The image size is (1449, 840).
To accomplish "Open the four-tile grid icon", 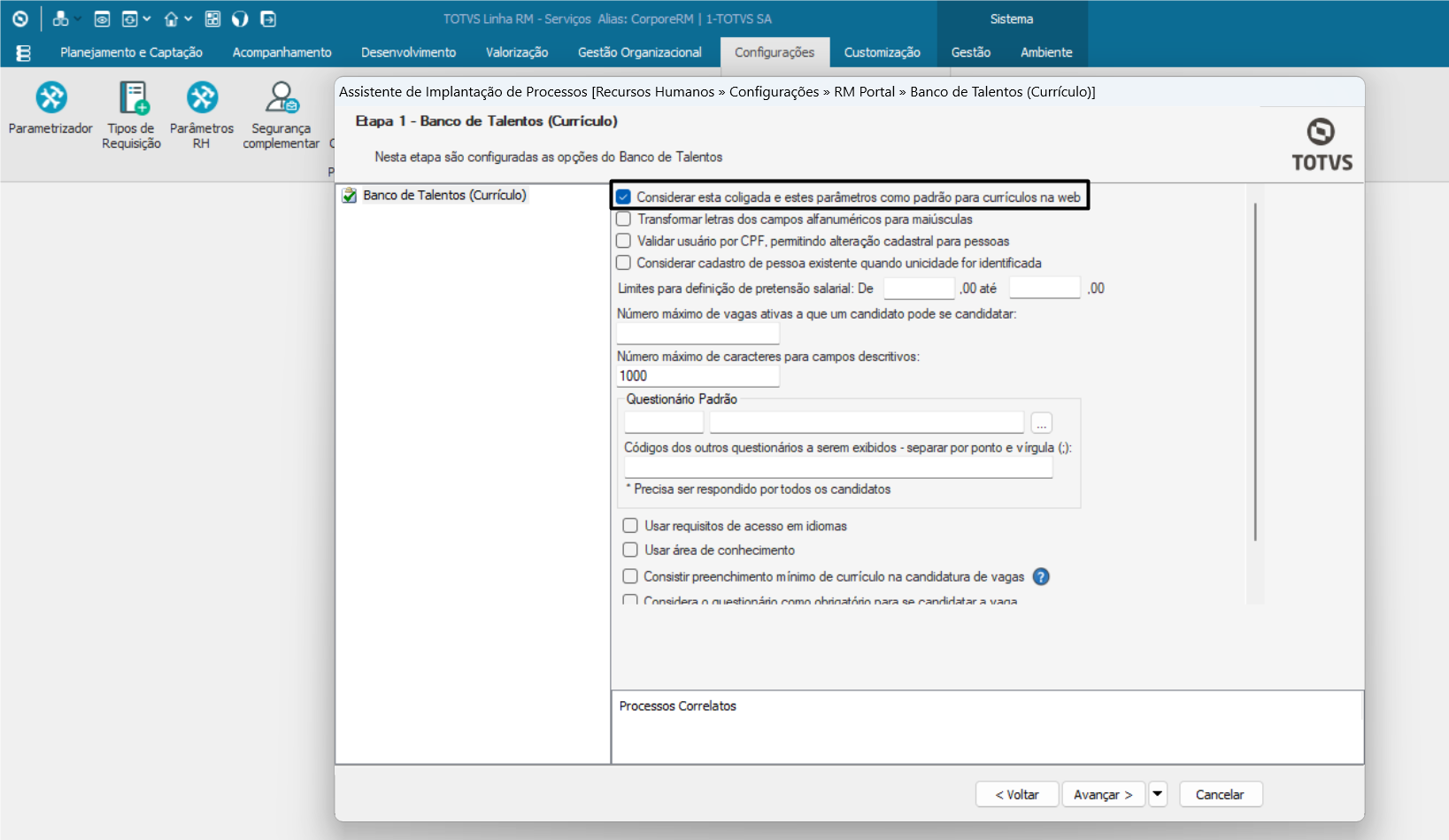I will tap(212, 19).
